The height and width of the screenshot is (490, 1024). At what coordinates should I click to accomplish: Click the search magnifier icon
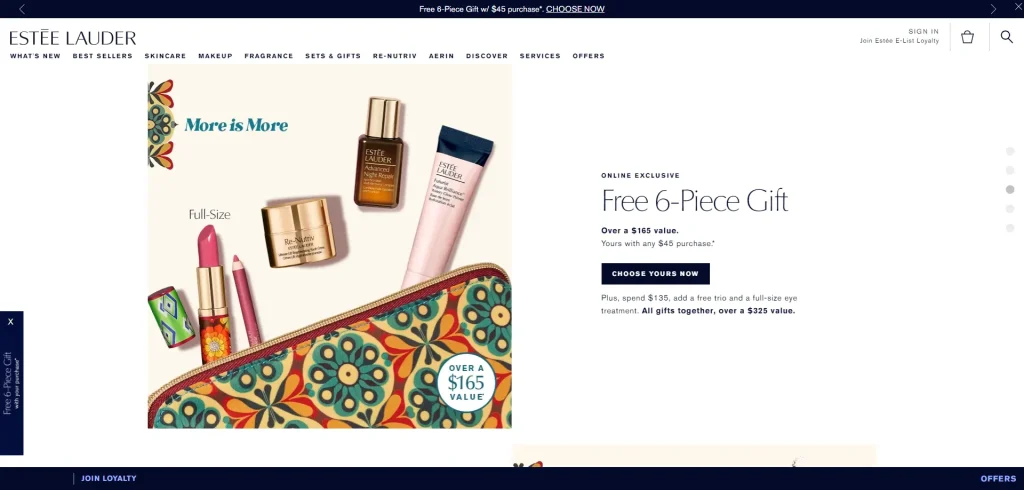point(1006,37)
